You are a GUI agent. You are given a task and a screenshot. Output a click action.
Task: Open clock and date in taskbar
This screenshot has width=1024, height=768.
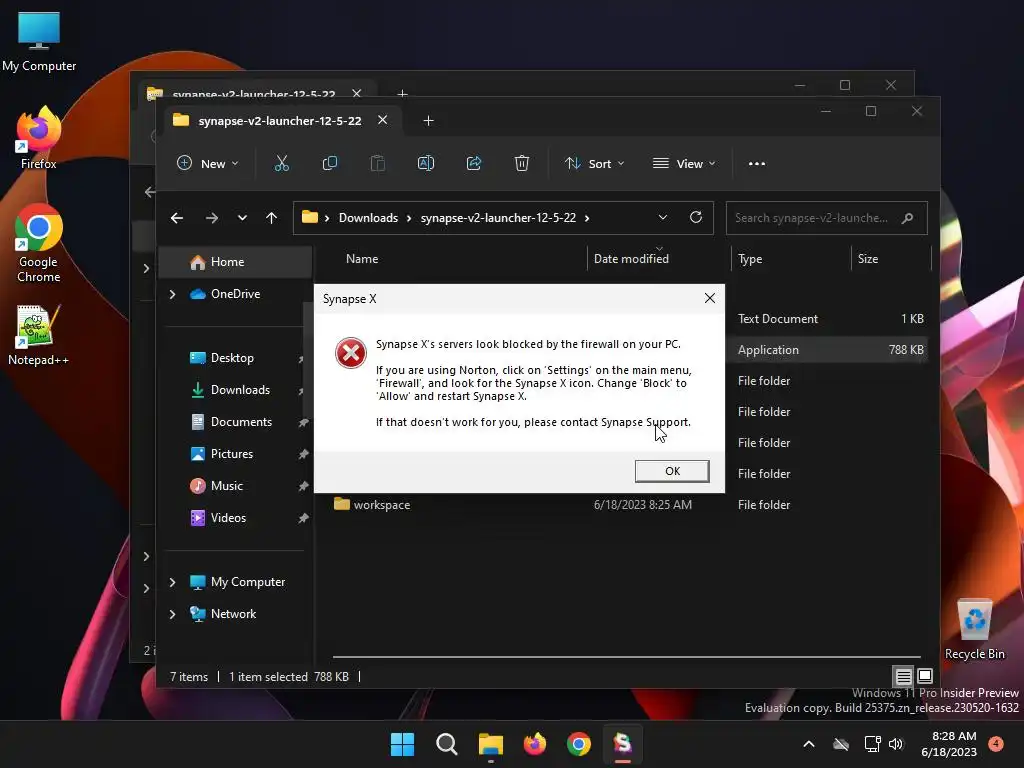(949, 744)
